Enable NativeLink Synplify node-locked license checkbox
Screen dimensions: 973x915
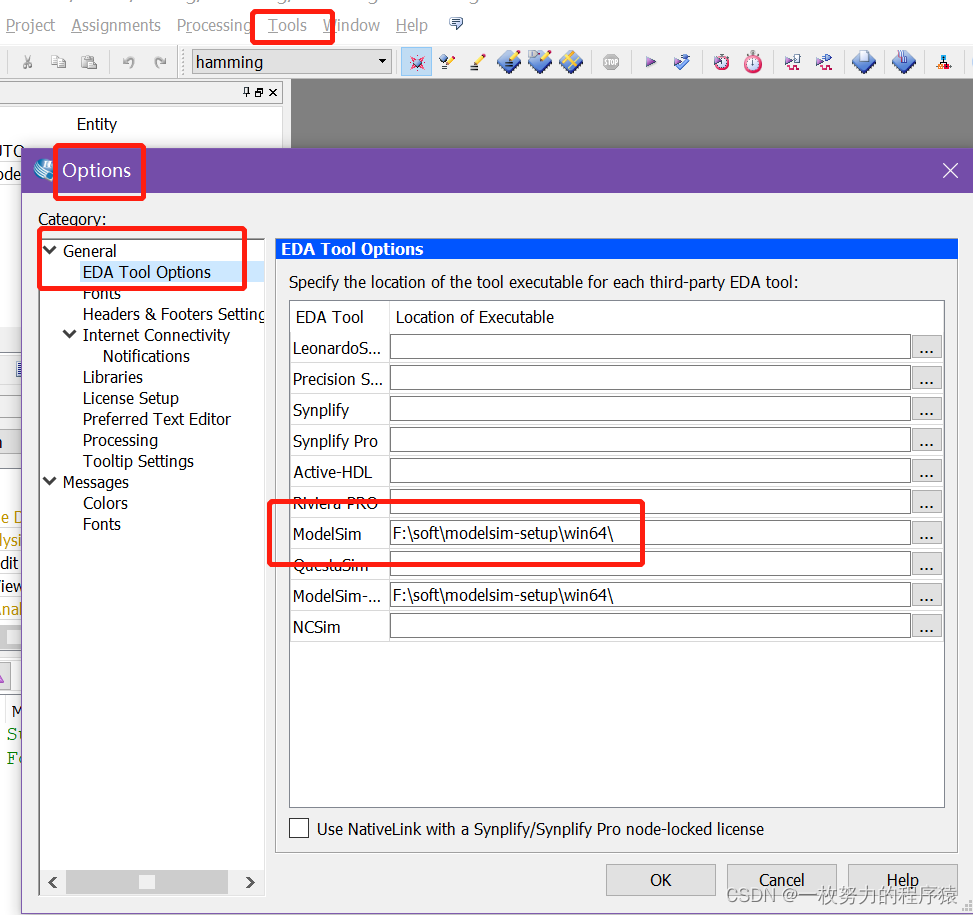(299, 828)
